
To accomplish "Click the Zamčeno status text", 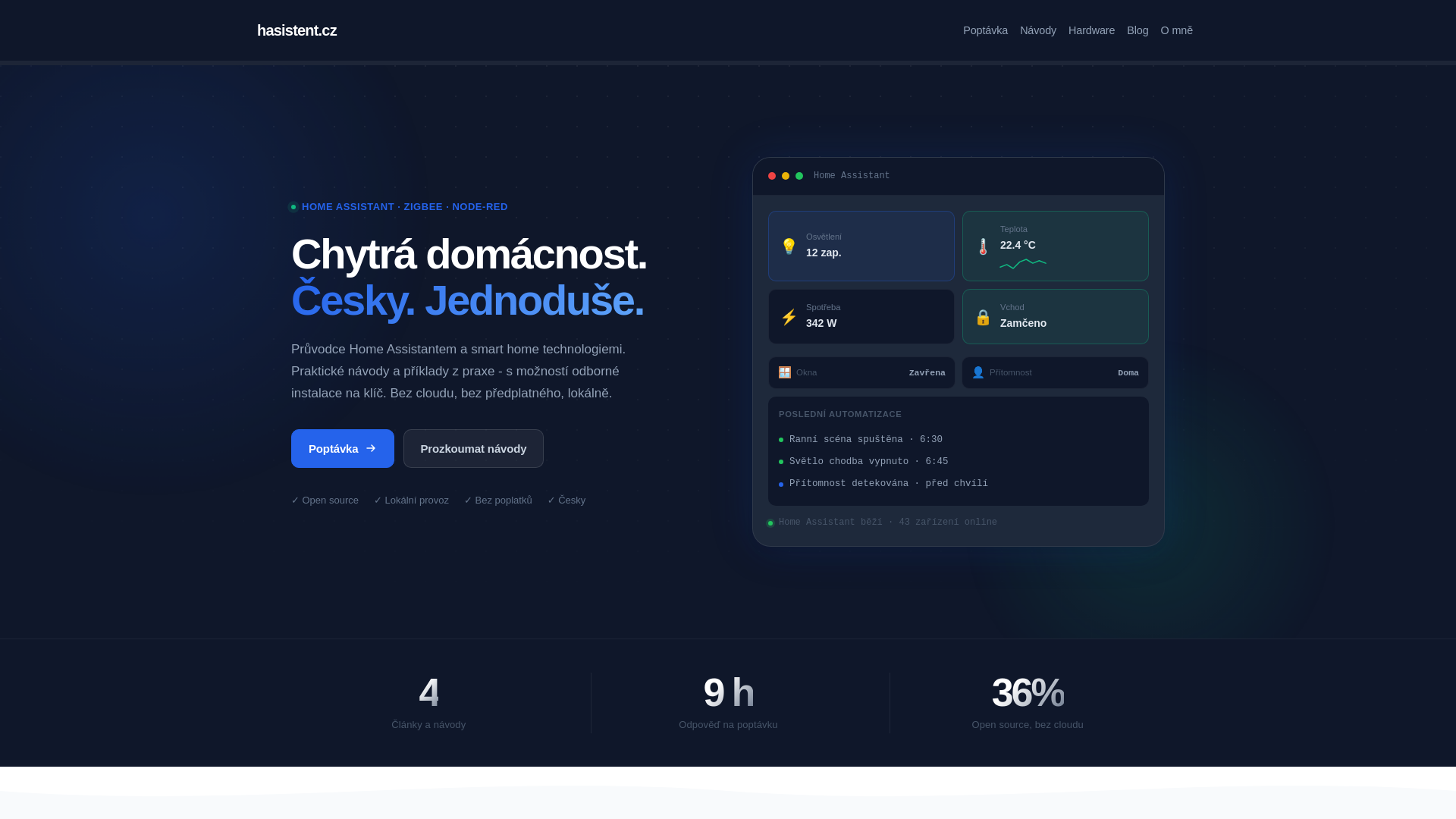I will coord(1023,323).
